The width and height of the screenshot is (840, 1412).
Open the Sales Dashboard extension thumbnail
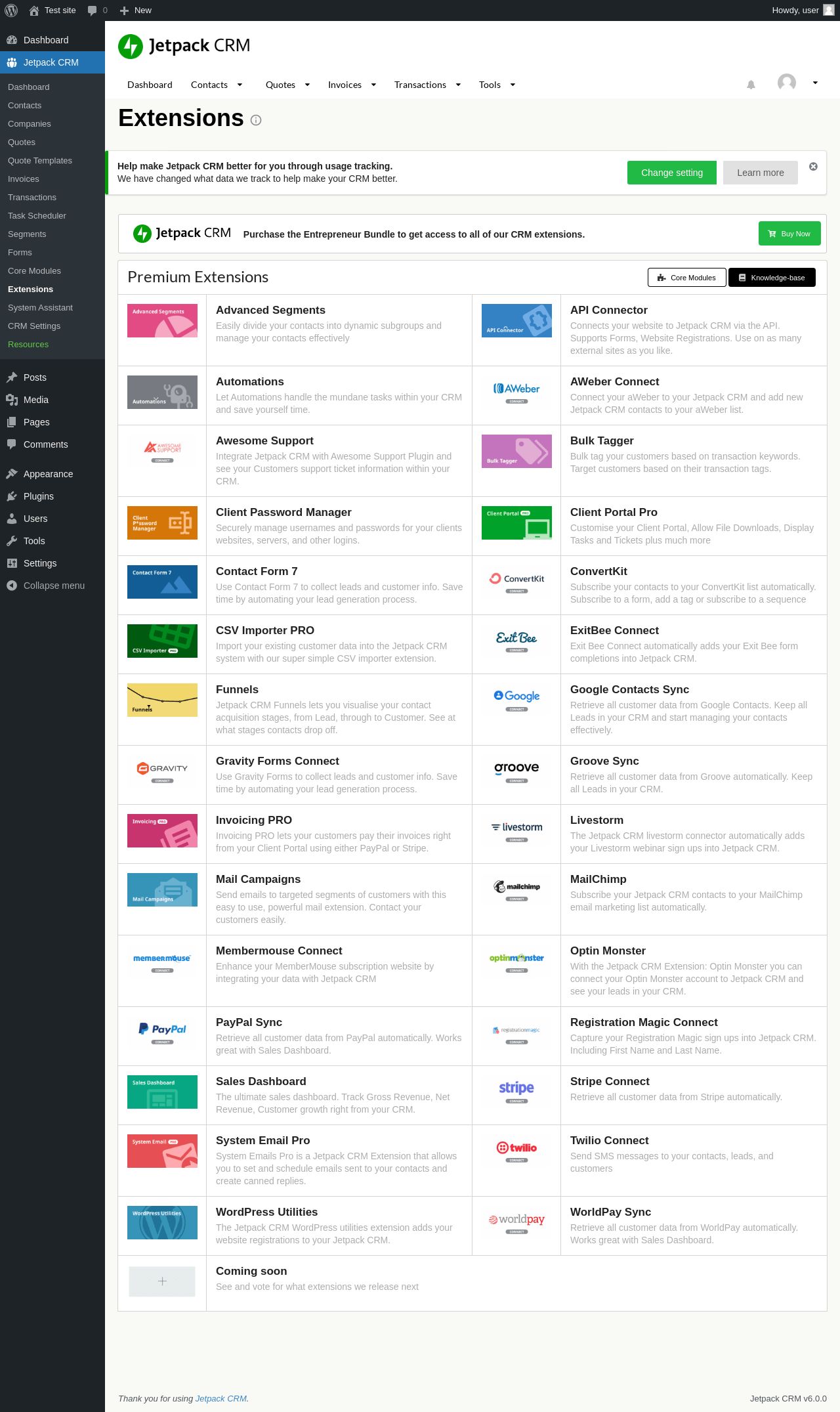point(162,1092)
